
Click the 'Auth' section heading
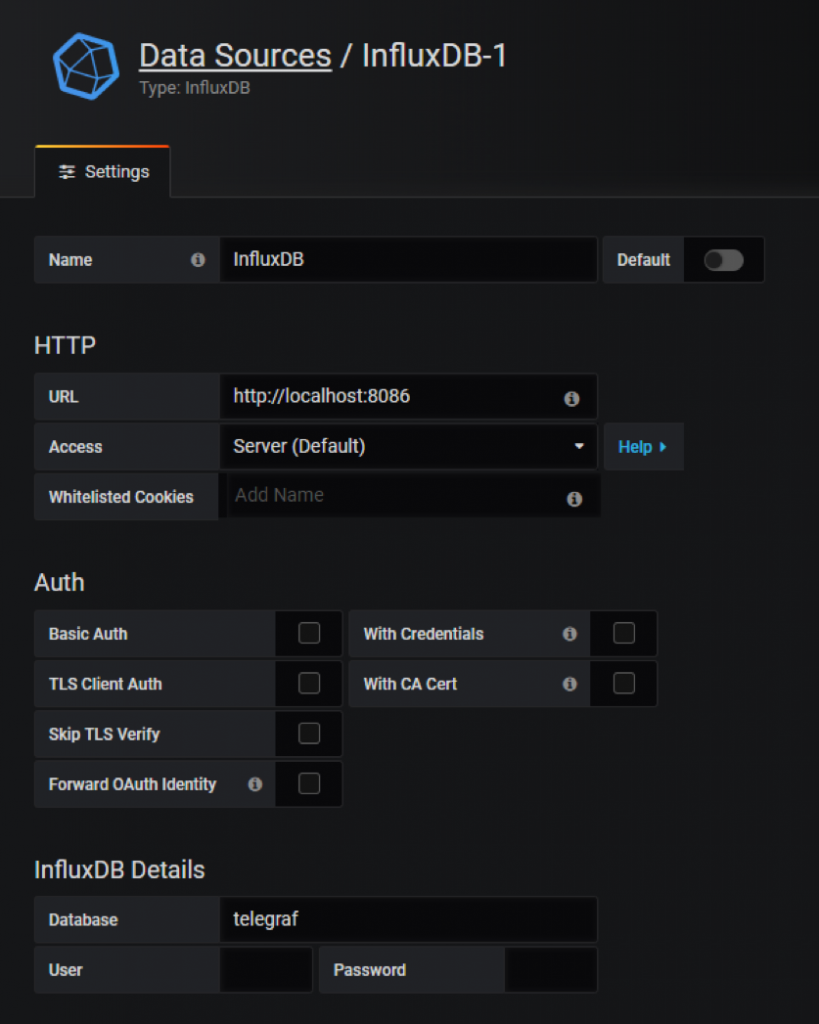59,583
